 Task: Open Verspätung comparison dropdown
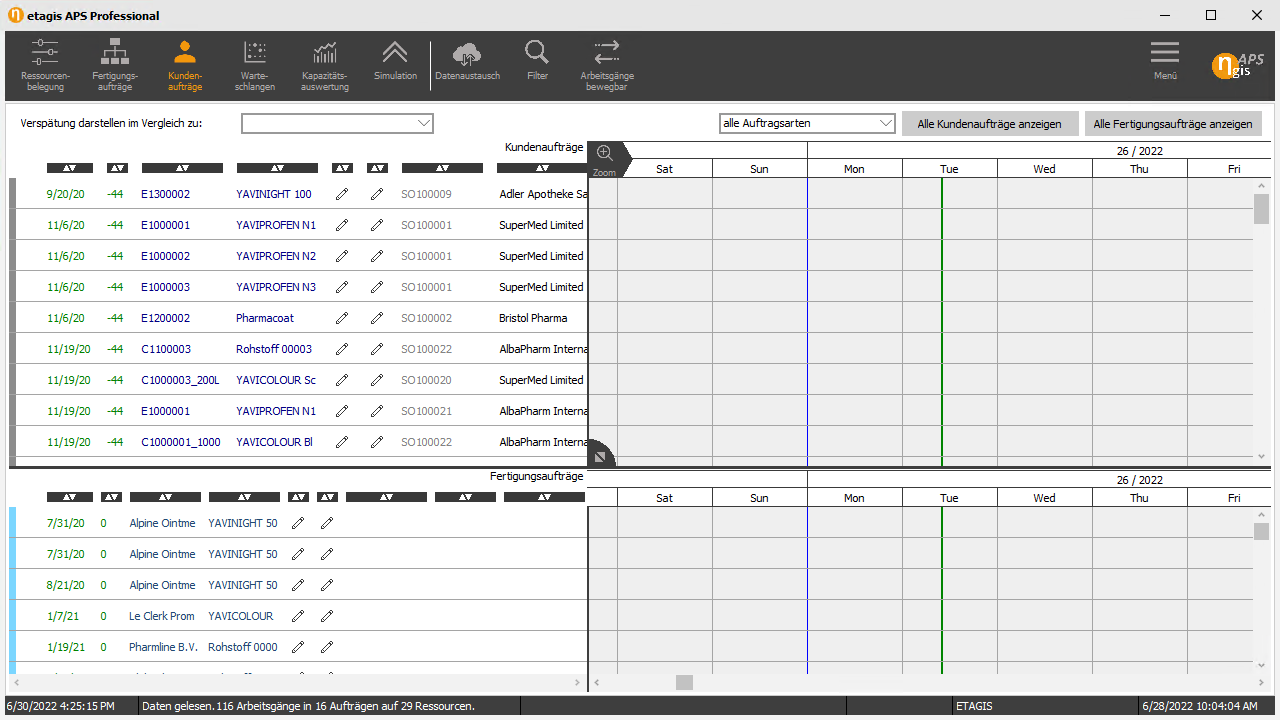point(337,123)
